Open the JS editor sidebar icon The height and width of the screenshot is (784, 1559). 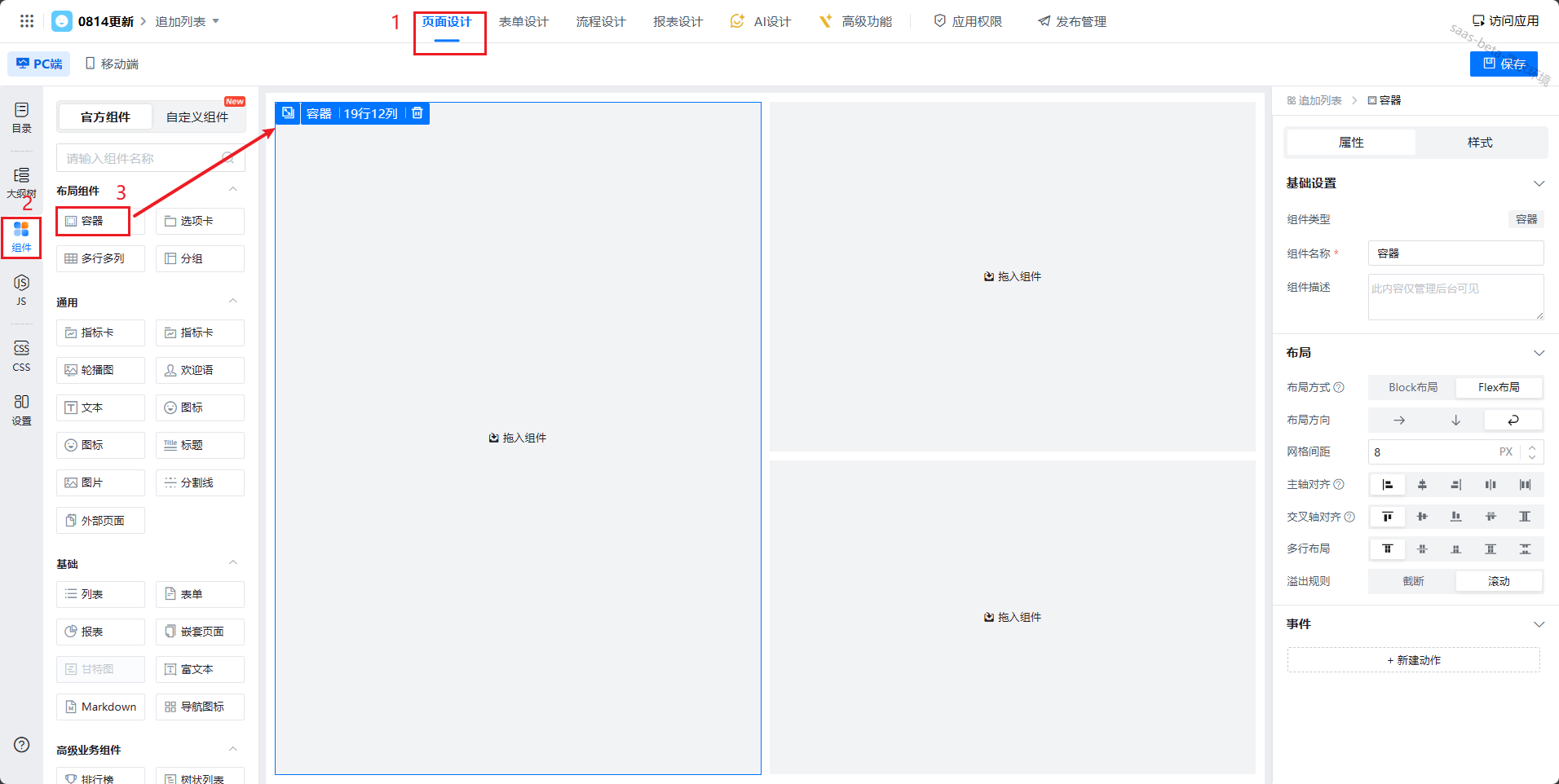21,289
